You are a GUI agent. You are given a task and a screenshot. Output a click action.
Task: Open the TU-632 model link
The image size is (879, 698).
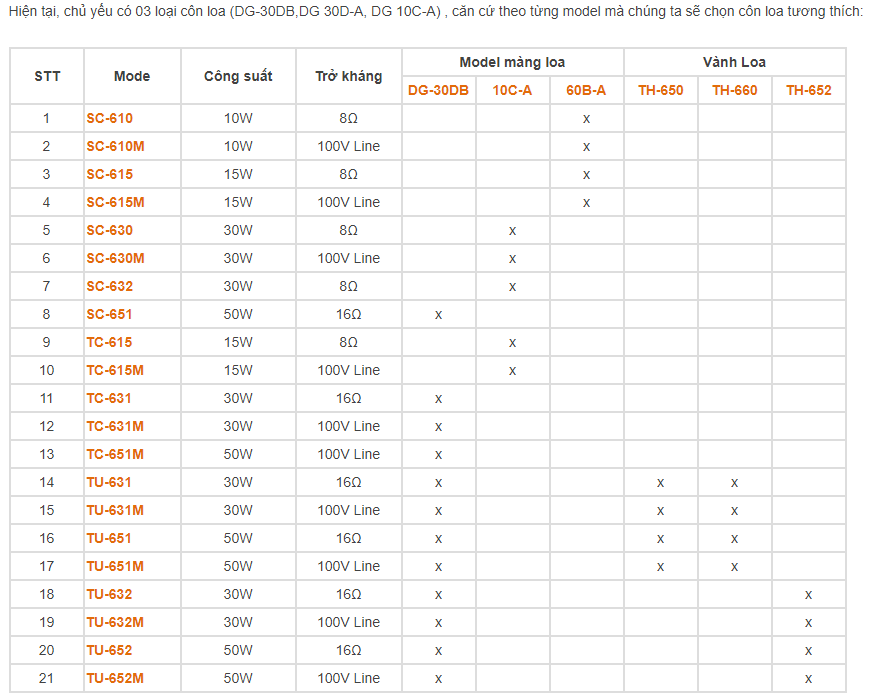coord(109,594)
